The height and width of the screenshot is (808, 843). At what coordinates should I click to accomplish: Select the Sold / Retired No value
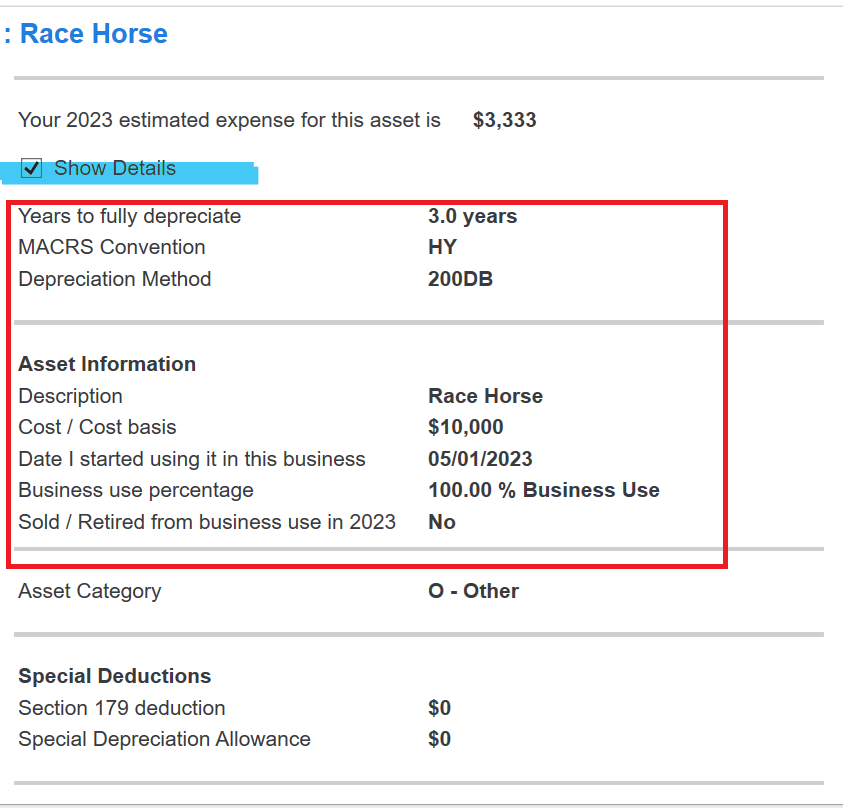tap(442, 522)
